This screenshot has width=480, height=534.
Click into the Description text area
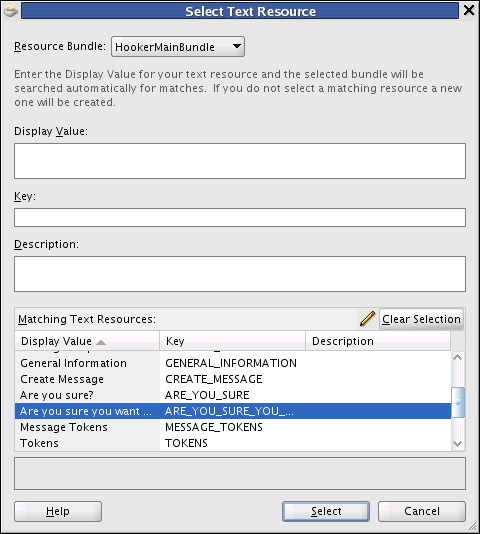[240, 274]
